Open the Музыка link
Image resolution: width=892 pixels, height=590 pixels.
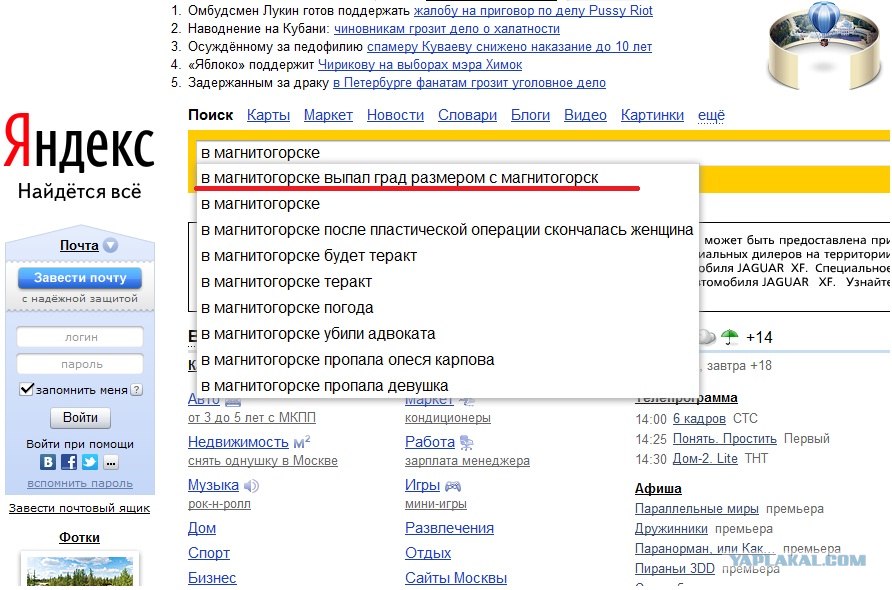[x=213, y=485]
